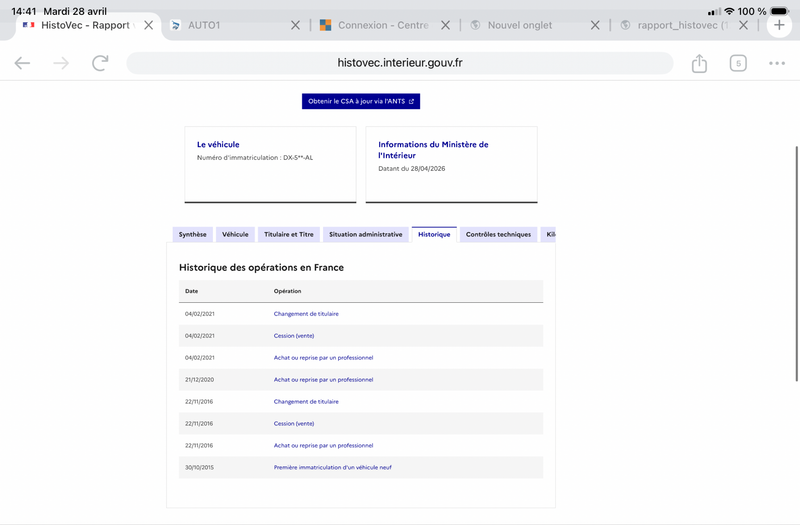
Task: Close the HistoVec - Rapport tab
Action: tap(149, 25)
